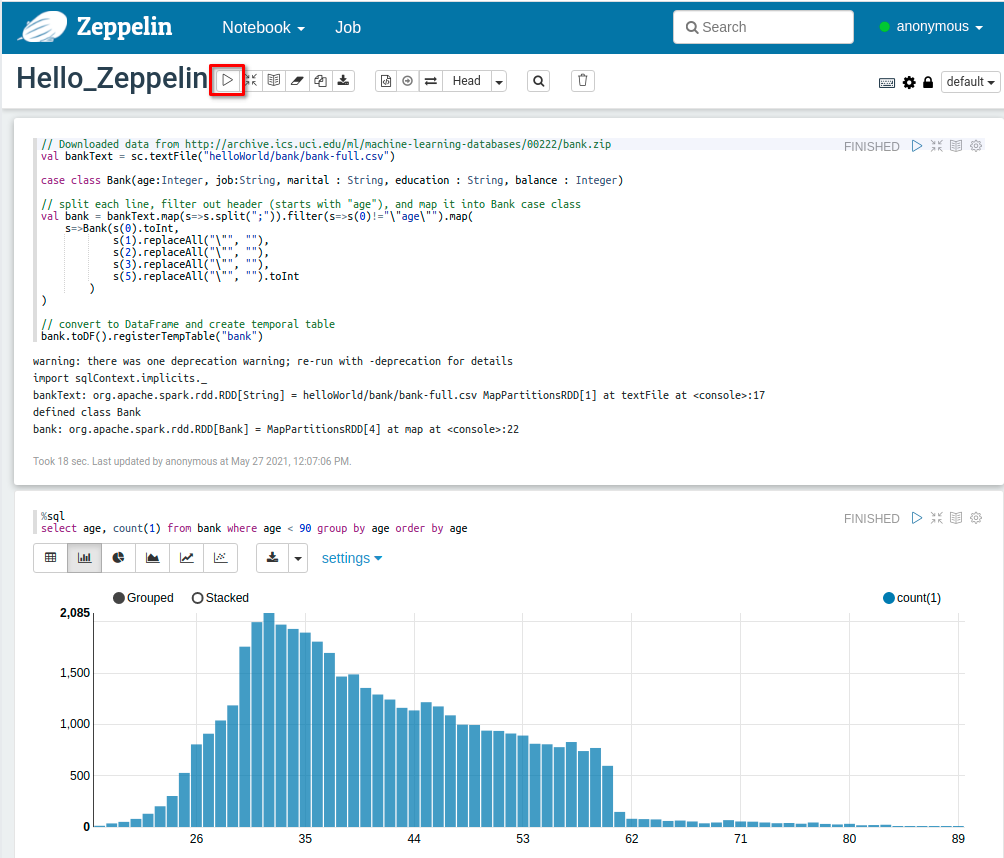1004x858 pixels.
Task: Expand the chart settings dropdown
Action: pos(352,558)
